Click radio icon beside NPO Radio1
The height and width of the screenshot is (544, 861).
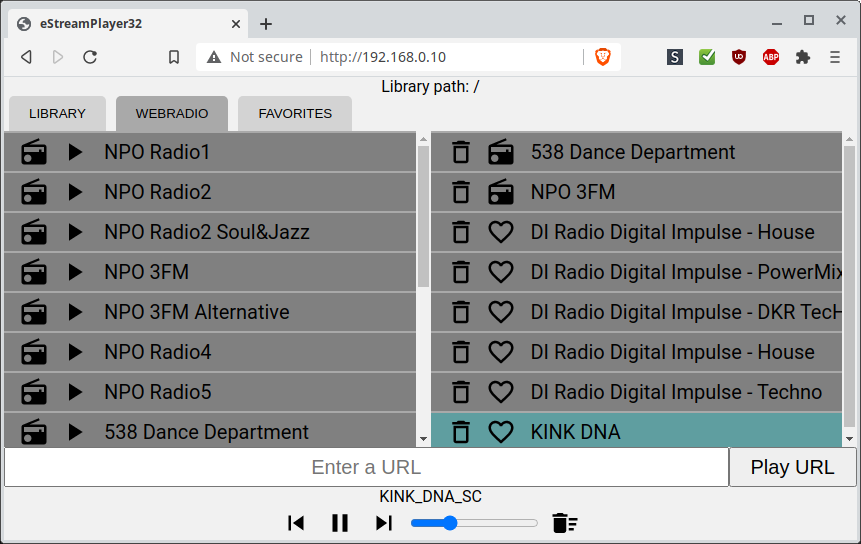(33, 152)
